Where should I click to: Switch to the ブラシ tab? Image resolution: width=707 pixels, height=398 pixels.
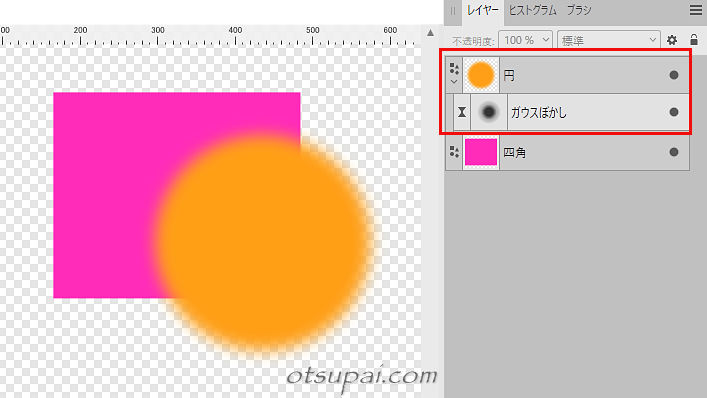coord(578,10)
